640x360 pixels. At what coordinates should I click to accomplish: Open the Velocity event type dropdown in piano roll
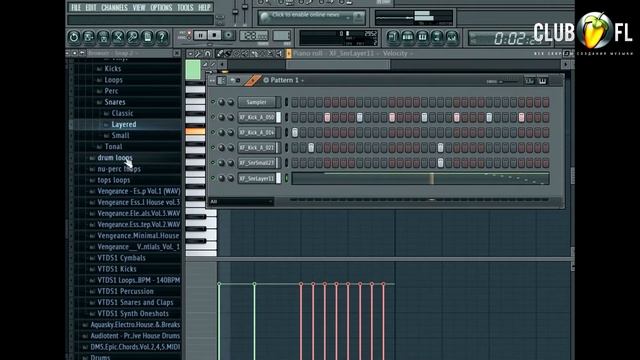pos(397,53)
